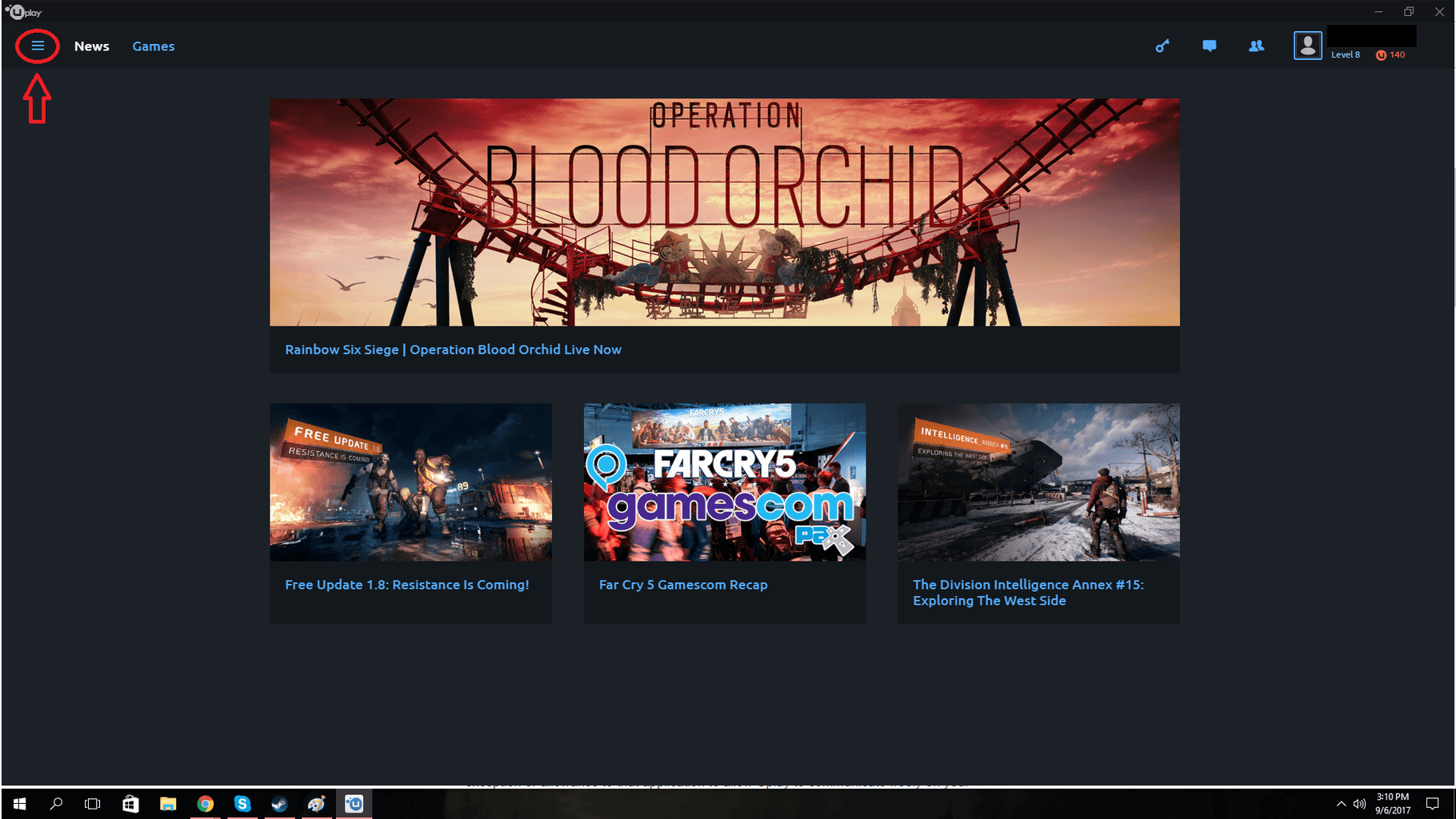Open Google Chrome from taskbar
The image size is (1456, 819).
206,804
